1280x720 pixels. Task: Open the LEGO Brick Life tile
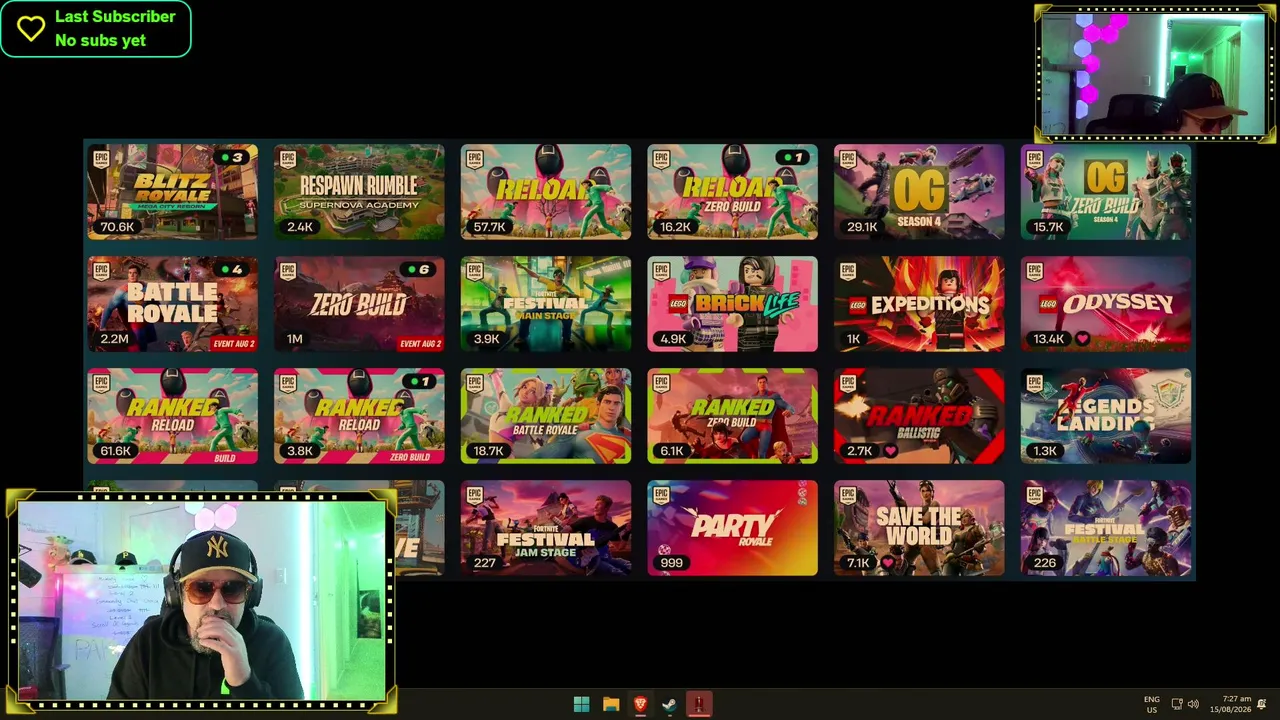732,304
